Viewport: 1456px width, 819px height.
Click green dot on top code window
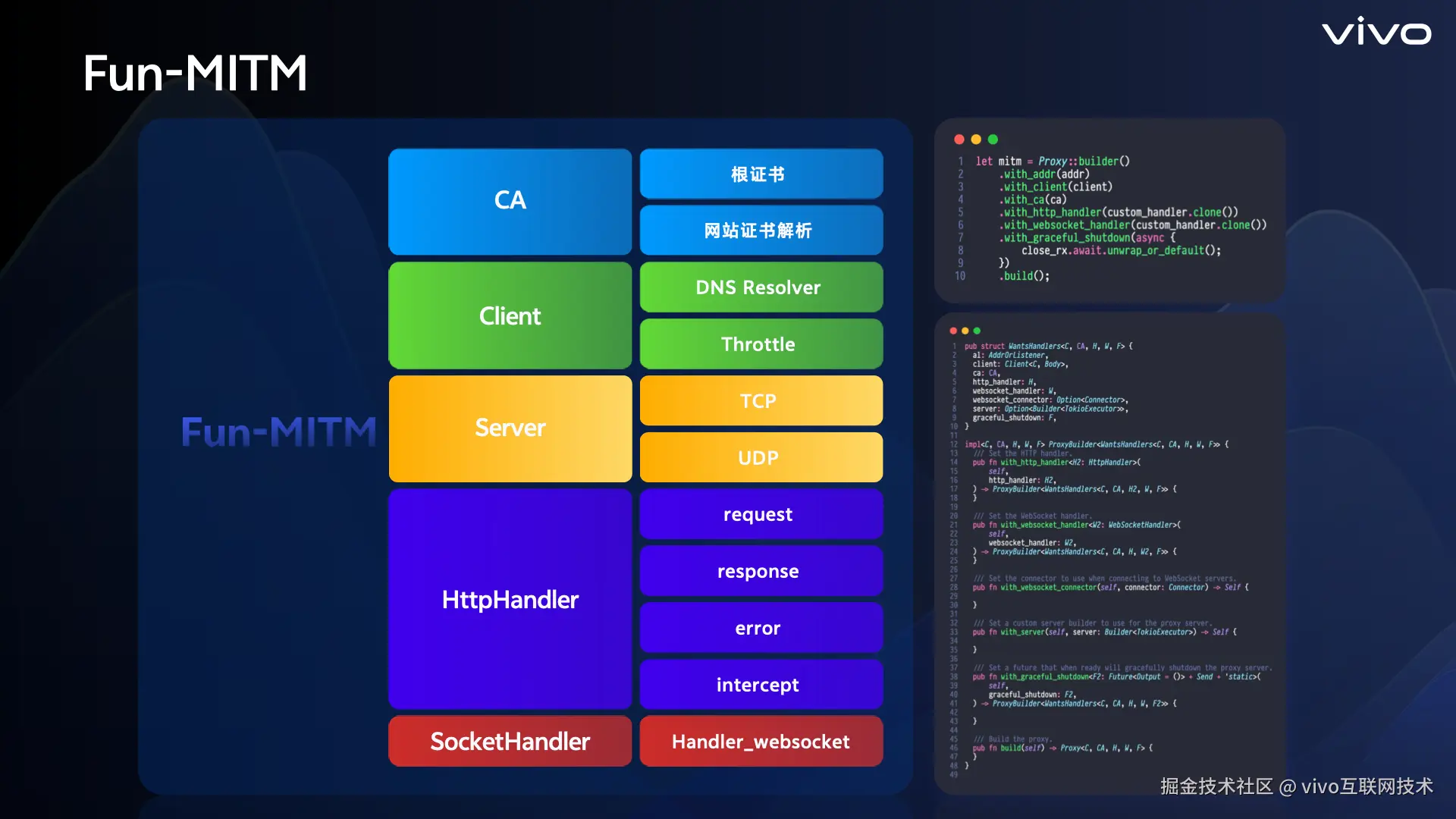click(x=993, y=140)
